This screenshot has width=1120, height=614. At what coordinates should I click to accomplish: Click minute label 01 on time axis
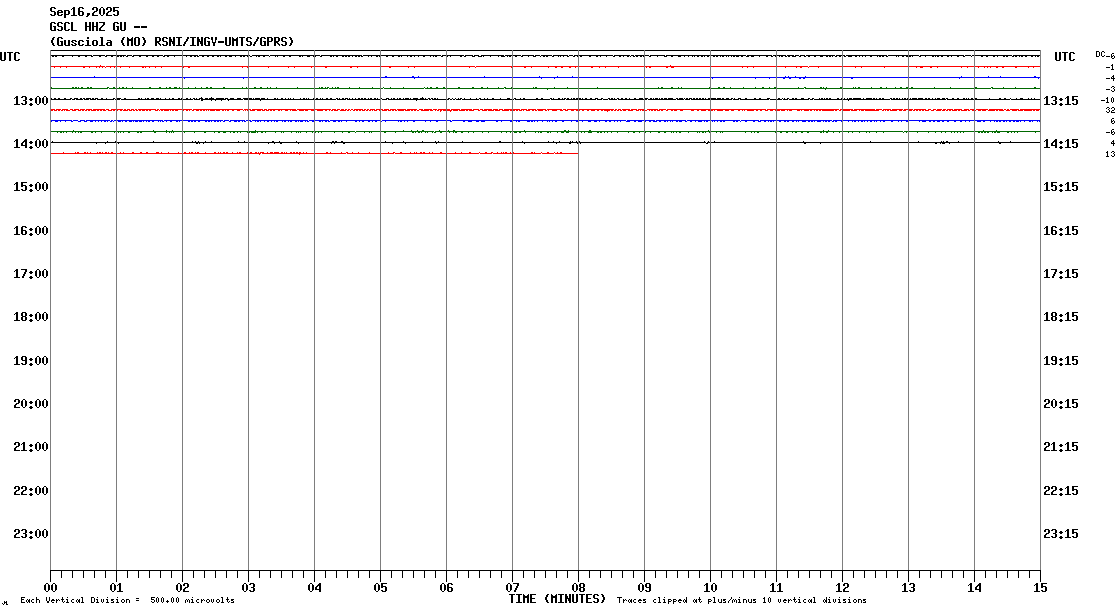click(116, 588)
